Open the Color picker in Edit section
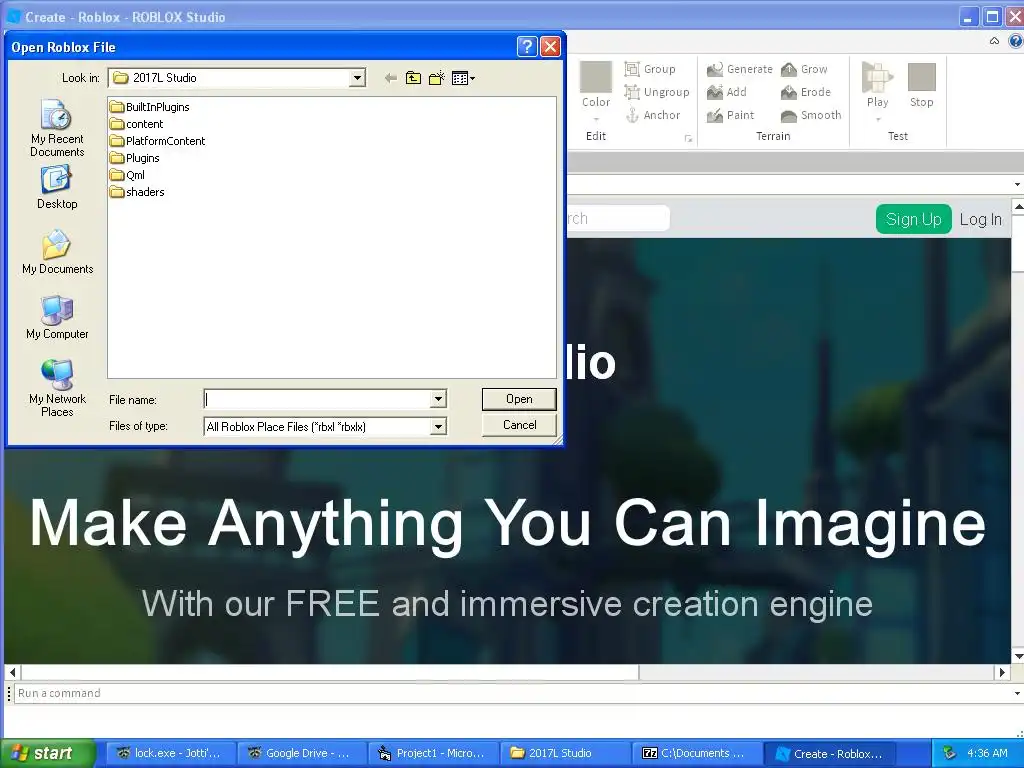1024x768 pixels. tap(596, 90)
